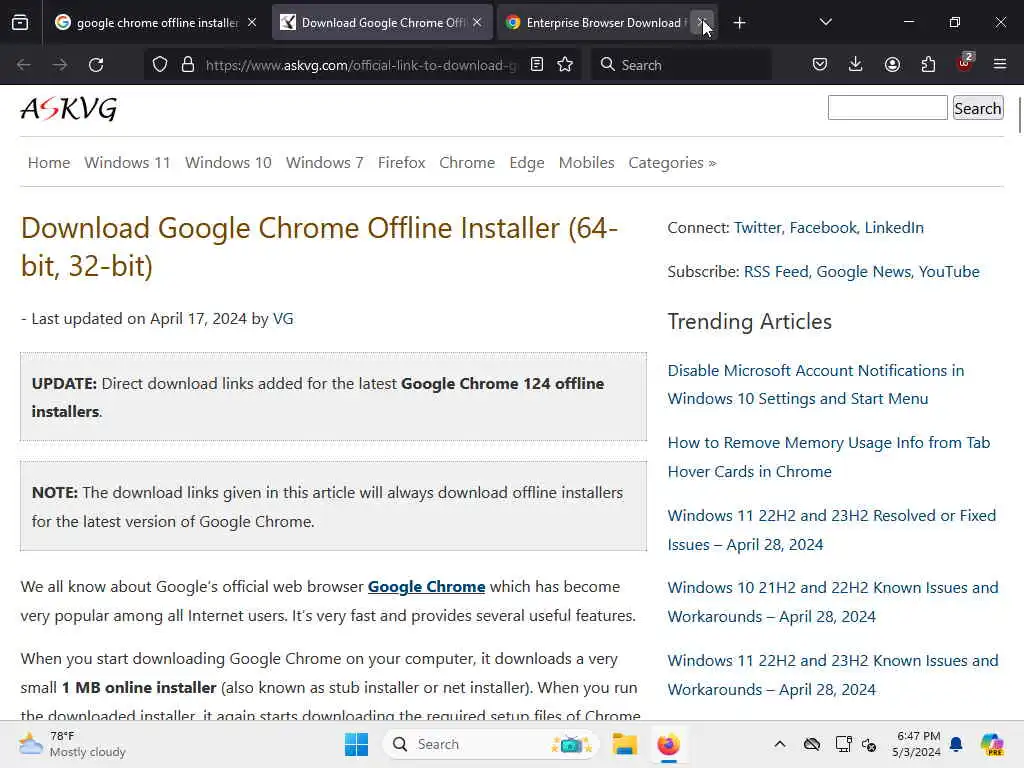Open uBlock Origin extension icon

pos(965,63)
